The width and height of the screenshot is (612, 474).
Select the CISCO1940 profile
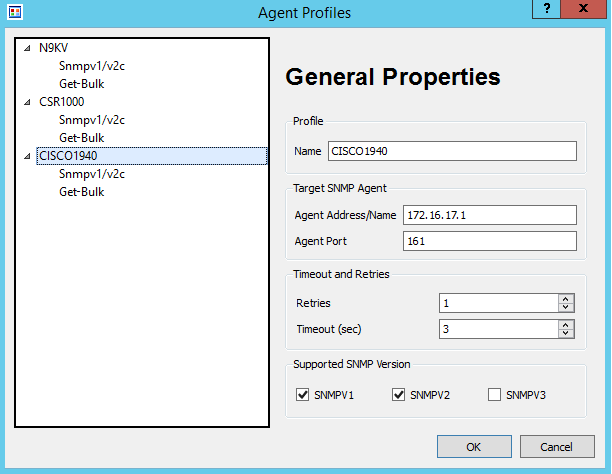[x=152, y=156]
